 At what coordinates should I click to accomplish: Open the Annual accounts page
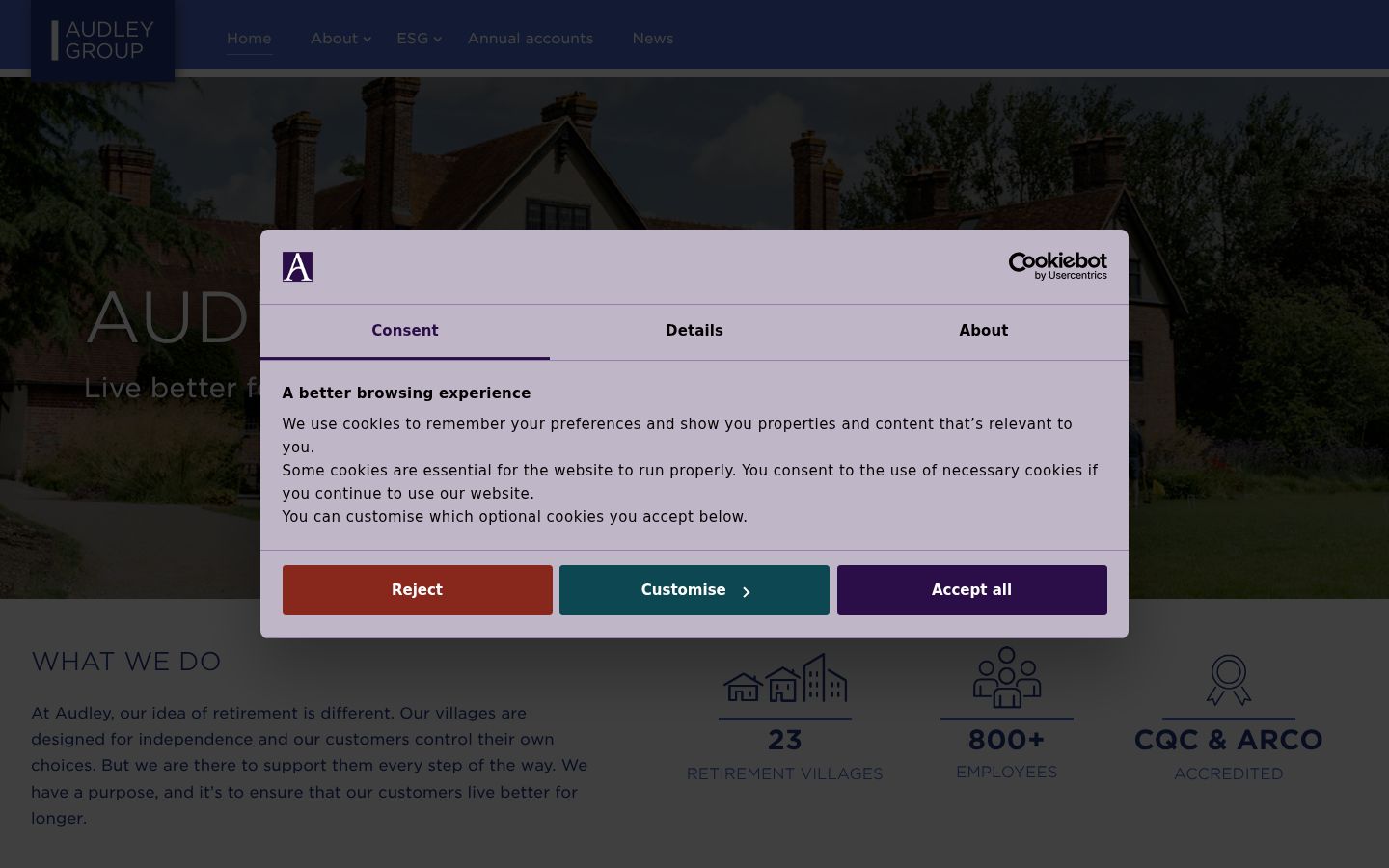[x=531, y=39]
